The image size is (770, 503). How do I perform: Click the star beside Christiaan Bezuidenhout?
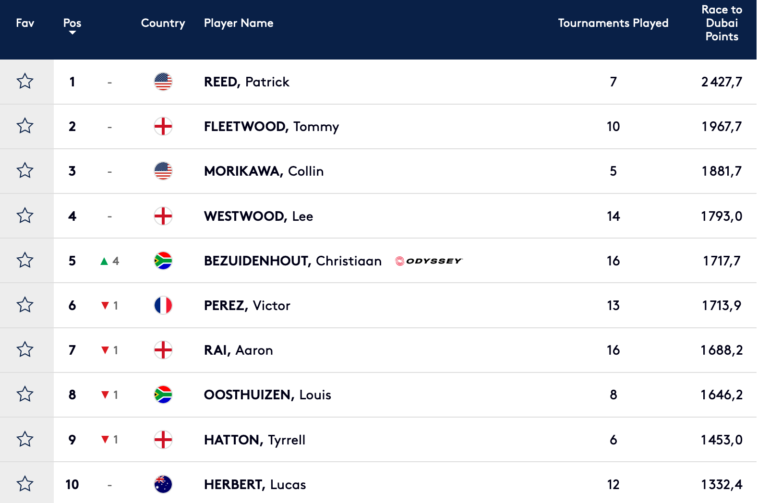click(x=25, y=260)
